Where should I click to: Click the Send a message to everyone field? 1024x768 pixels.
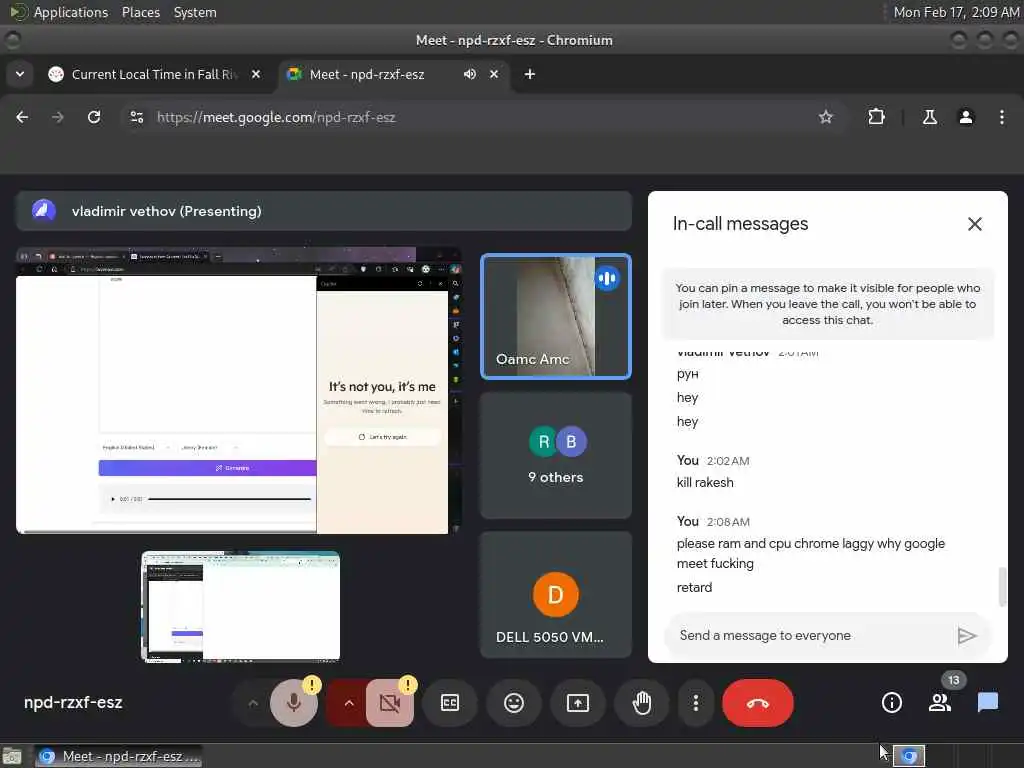click(x=810, y=635)
